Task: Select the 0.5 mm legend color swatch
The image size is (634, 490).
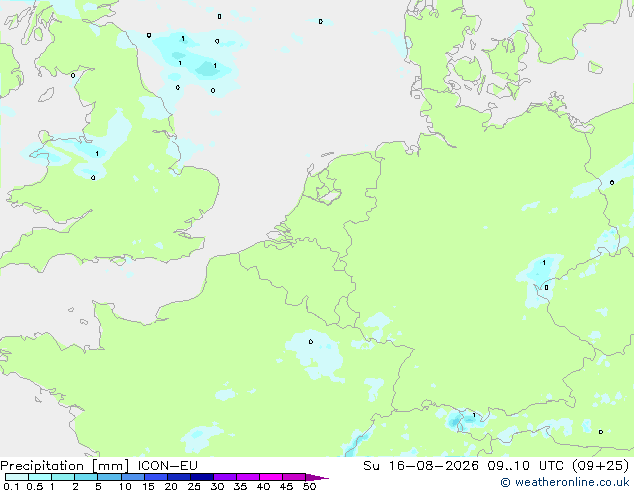Action: click(40, 477)
